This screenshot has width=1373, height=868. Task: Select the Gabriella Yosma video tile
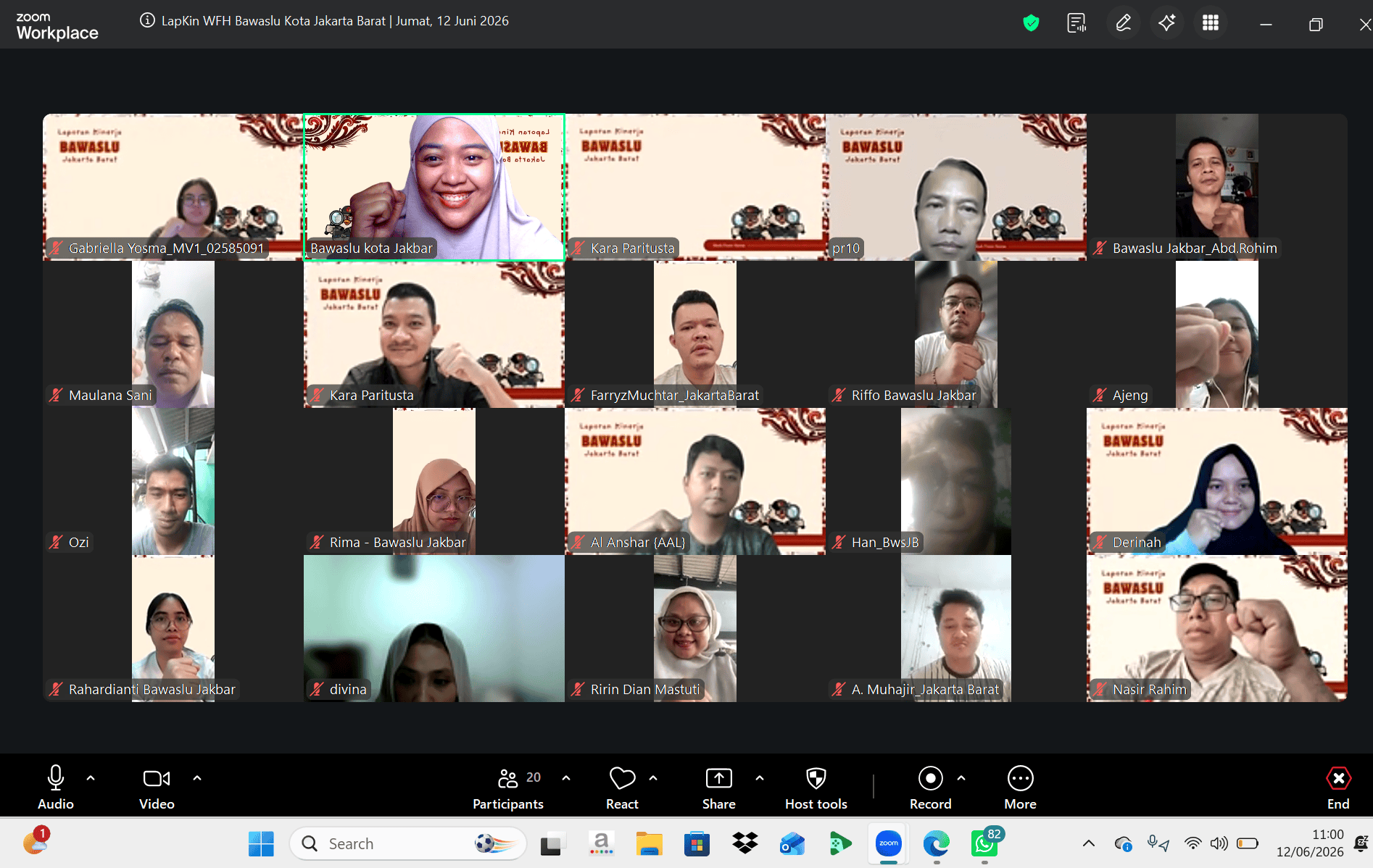(x=173, y=187)
